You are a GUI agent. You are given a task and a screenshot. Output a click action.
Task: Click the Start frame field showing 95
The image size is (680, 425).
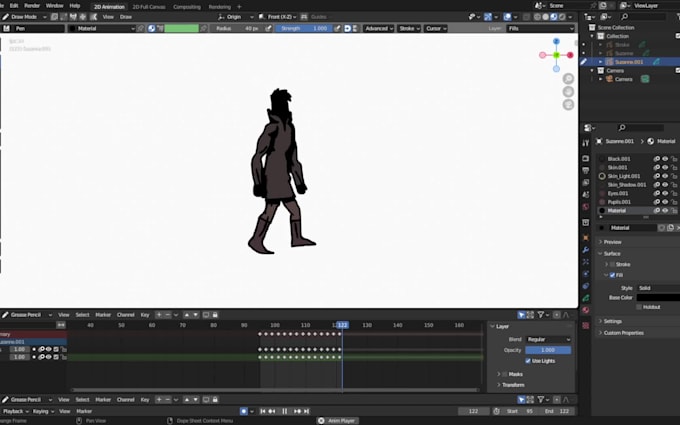pyautogui.click(x=520, y=411)
